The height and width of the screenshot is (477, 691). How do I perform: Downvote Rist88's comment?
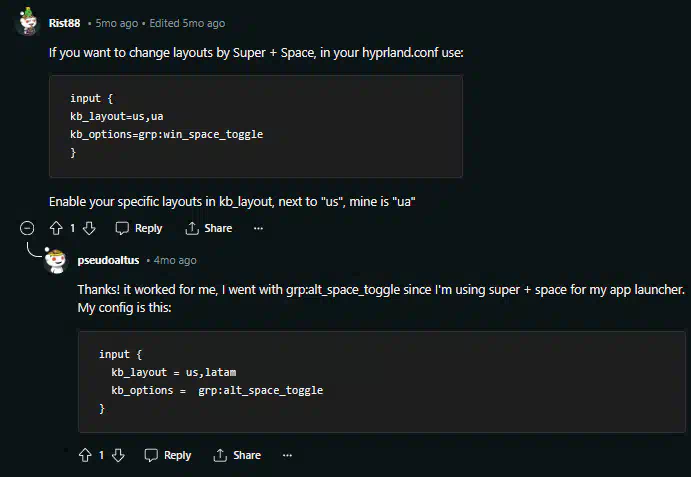[x=89, y=228]
